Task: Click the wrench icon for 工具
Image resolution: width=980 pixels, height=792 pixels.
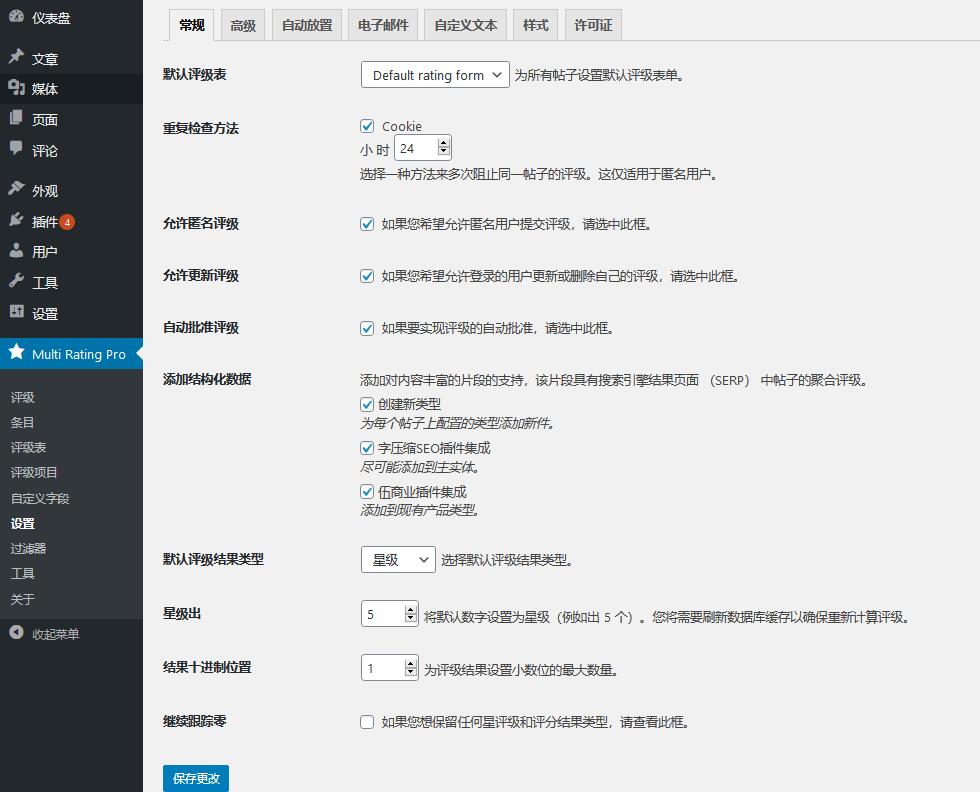Action: pos(16,282)
